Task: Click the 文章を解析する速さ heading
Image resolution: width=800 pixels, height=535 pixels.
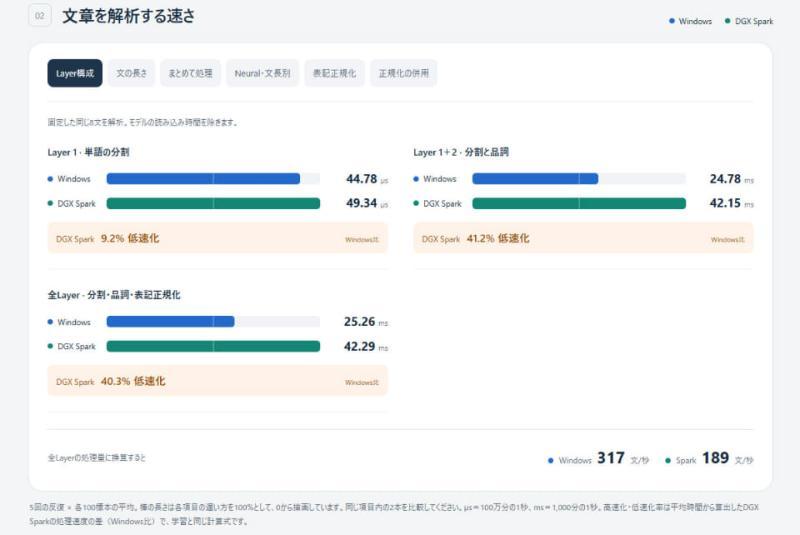Action: [129, 16]
